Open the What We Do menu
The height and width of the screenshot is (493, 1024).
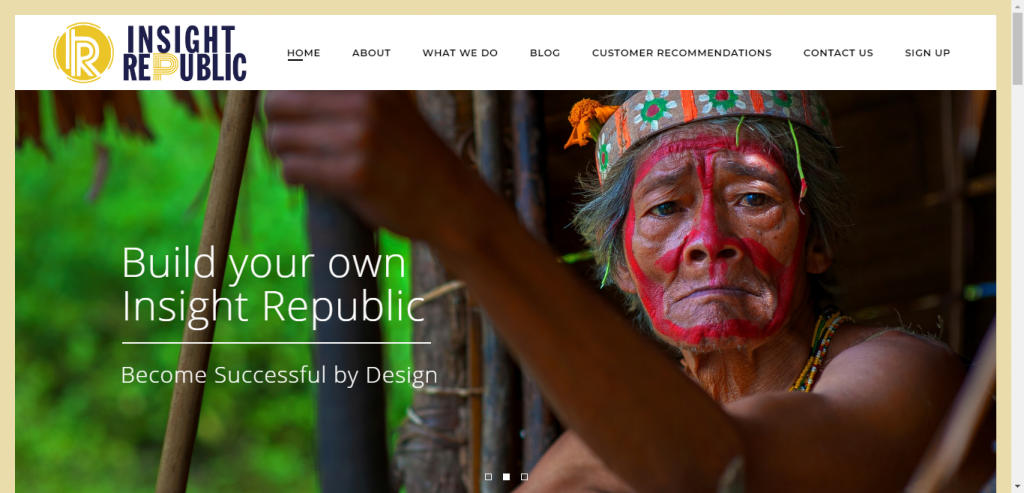click(x=460, y=53)
